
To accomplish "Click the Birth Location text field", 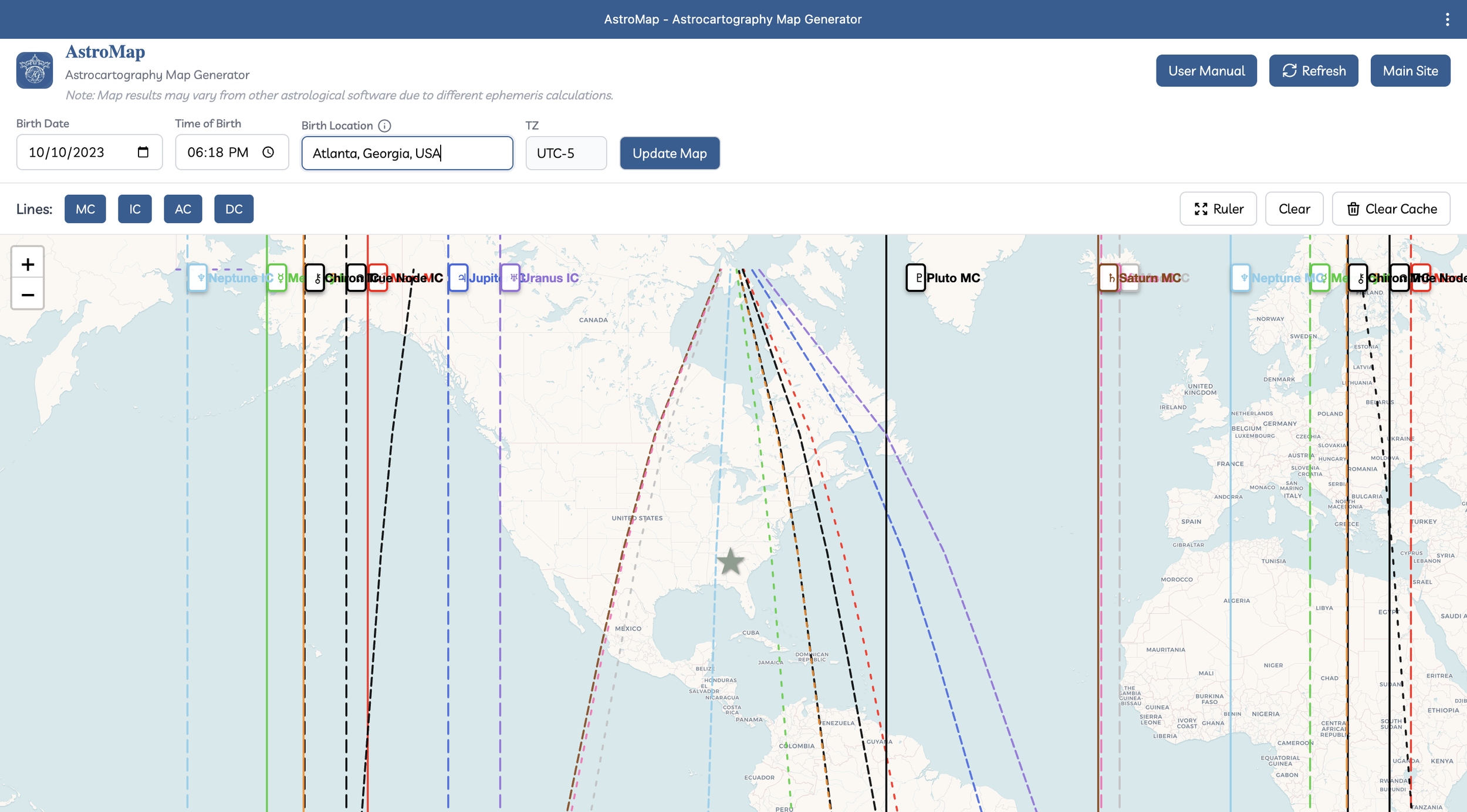I will [x=407, y=153].
